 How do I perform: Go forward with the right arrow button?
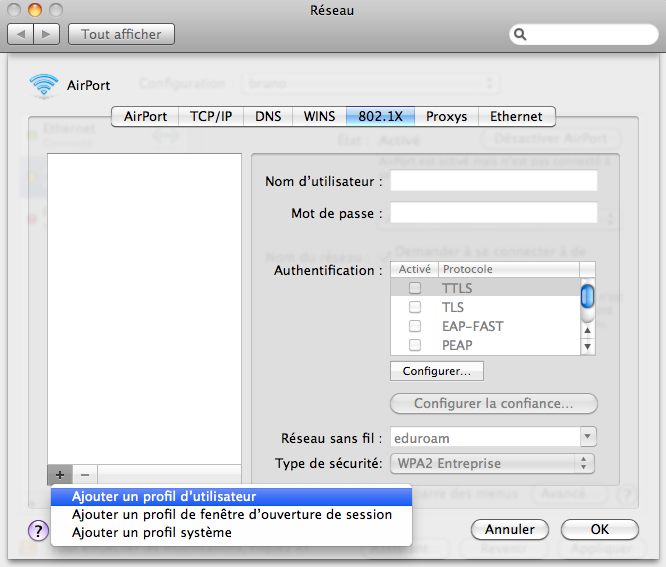point(48,34)
